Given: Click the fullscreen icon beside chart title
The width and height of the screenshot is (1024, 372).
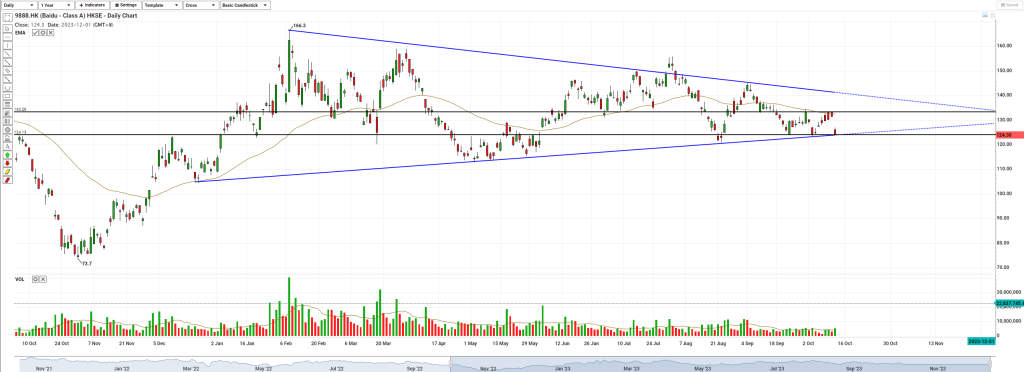Looking at the screenshot, I should [7, 16].
